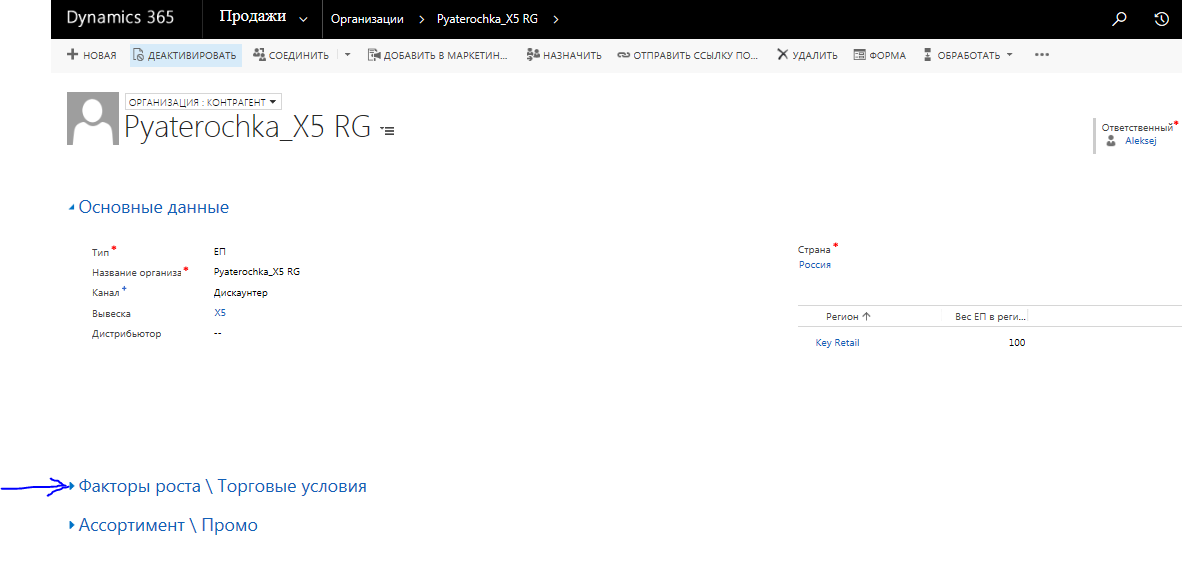Expand Факторы роста \ Торговые условия section
The image size is (1182, 564).
[x=217, y=486]
